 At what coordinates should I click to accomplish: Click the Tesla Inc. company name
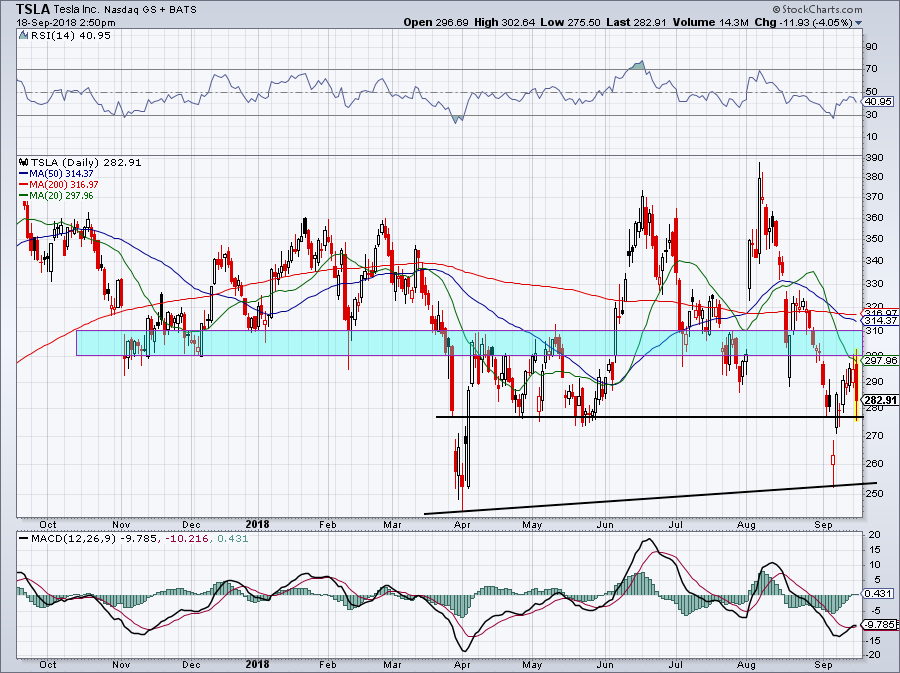click(77, 10)
